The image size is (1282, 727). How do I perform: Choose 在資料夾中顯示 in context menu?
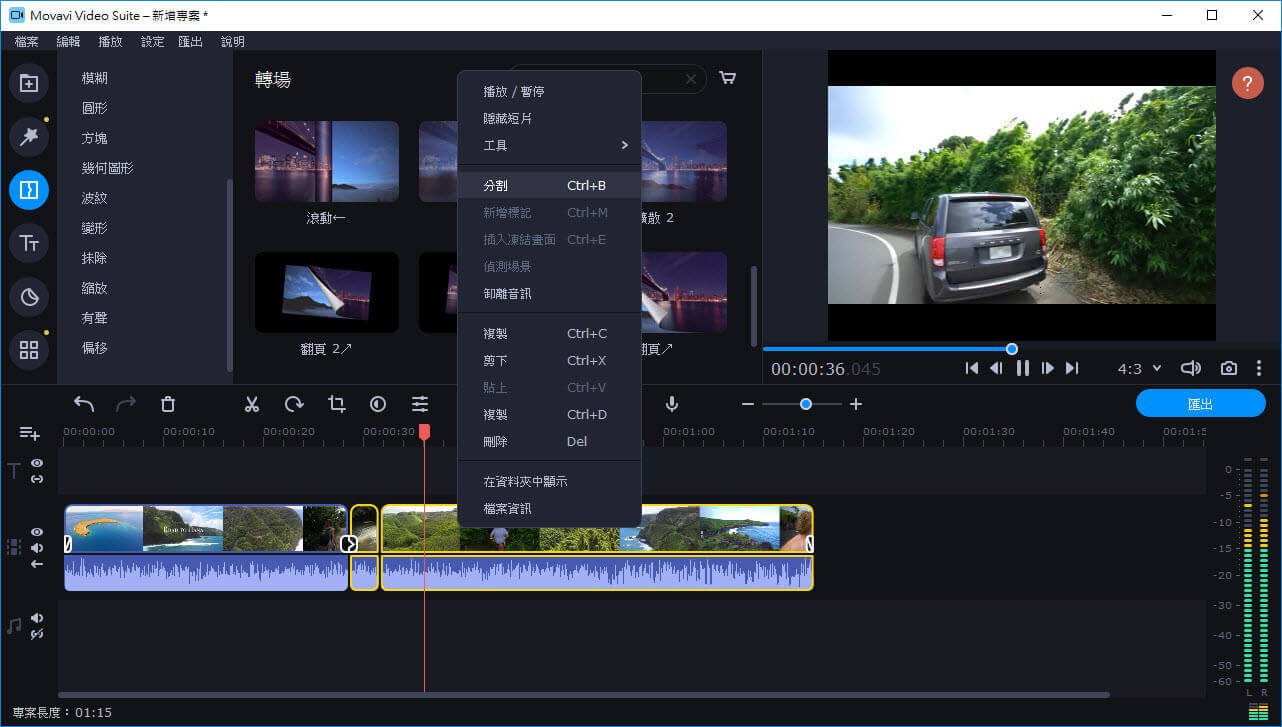pyautogui.click(x=549, y=481)
